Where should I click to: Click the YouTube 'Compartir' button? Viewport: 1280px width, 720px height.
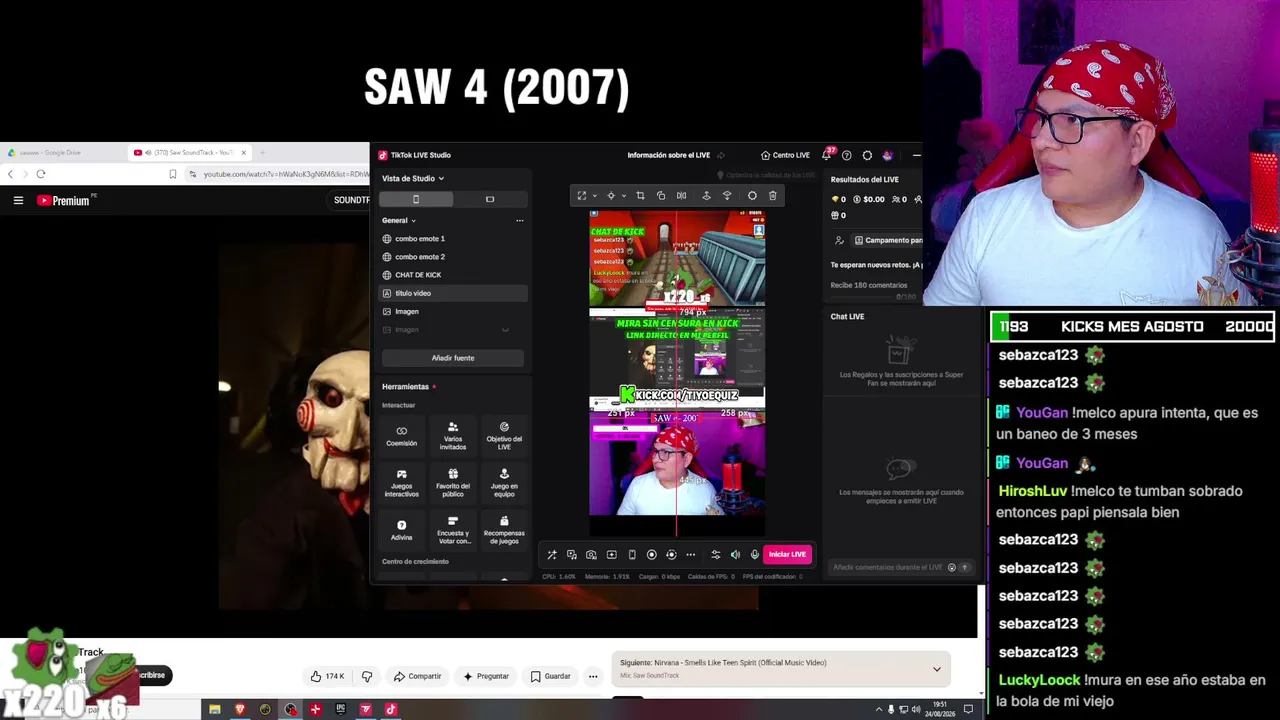coord(417,676)
